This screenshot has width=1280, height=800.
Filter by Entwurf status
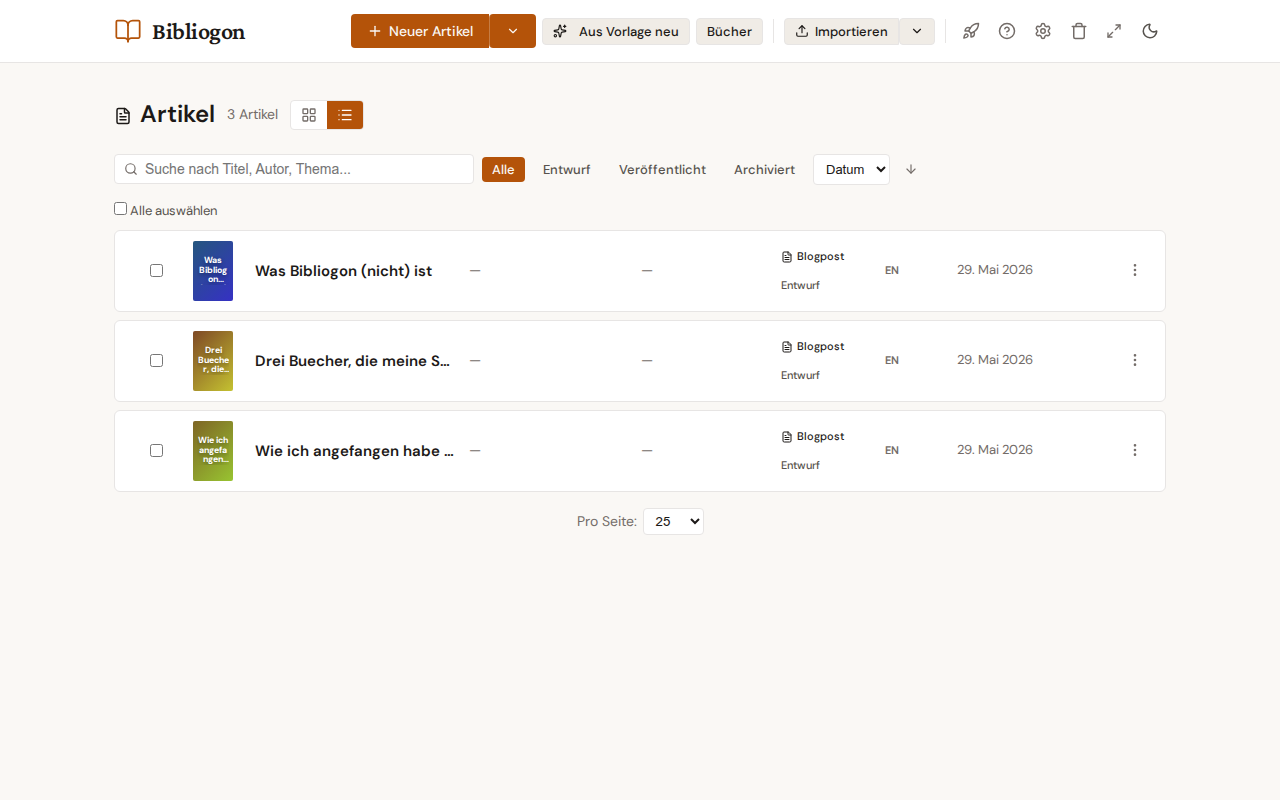[x=567, y=169]
